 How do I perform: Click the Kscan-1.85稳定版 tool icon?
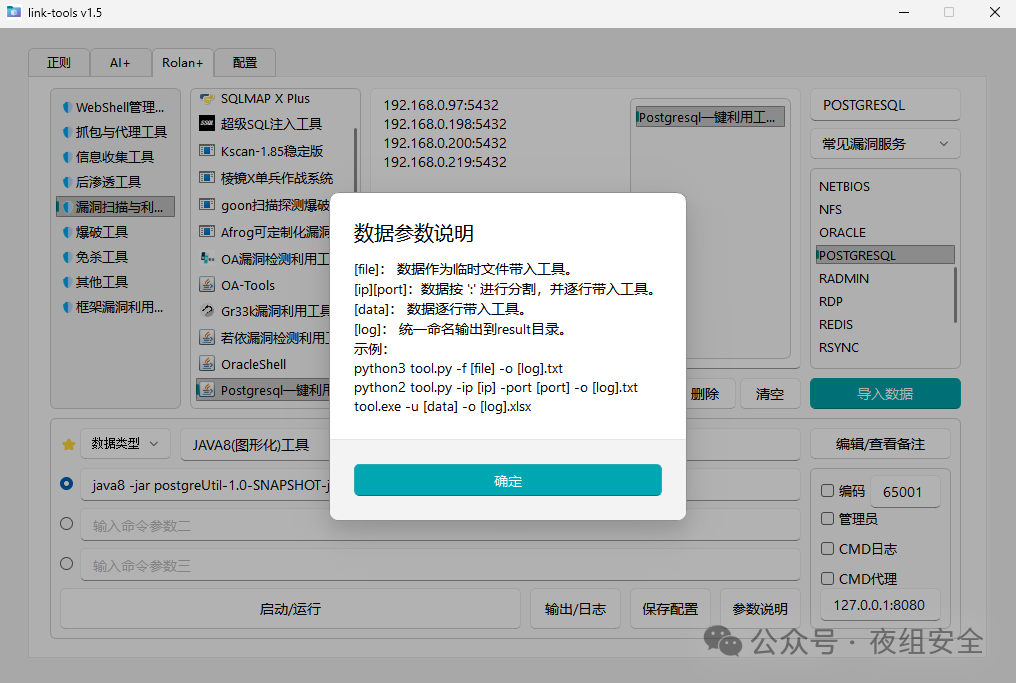207,151
